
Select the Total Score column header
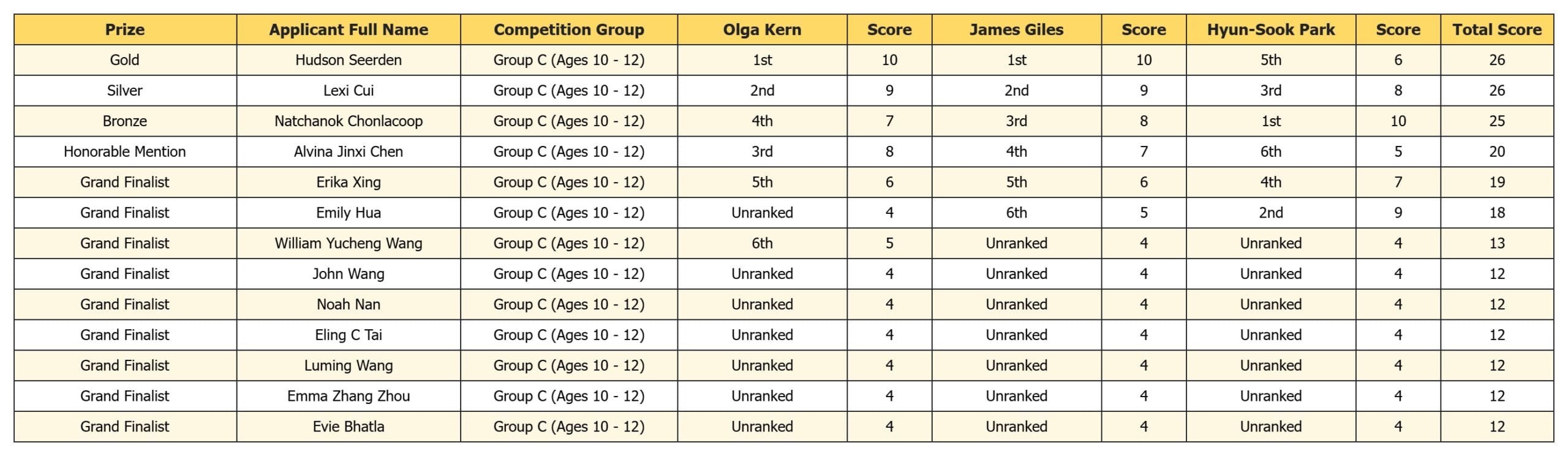[1496, 29]
